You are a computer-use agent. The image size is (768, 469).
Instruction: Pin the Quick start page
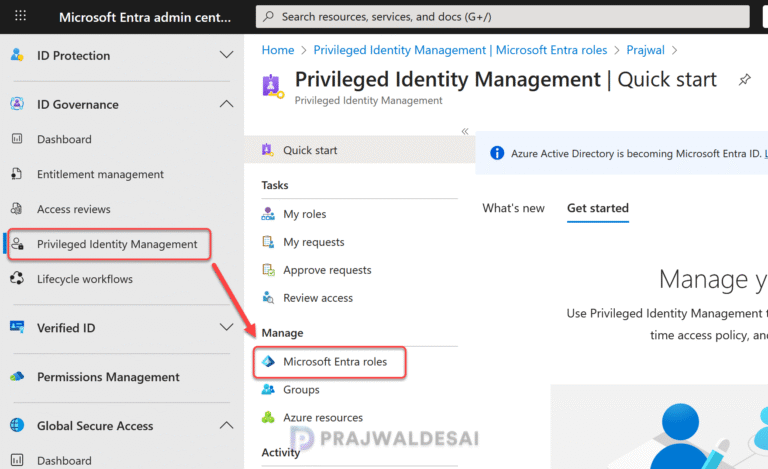744,79
